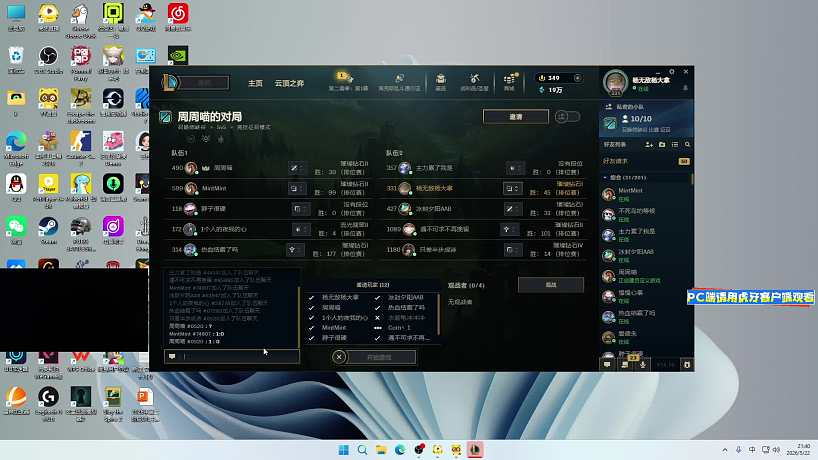This screenshot has width=818, height=460.
Task: Open File Explorer from the taskbar
Action: pyautogui.click(x=381, y=450)
